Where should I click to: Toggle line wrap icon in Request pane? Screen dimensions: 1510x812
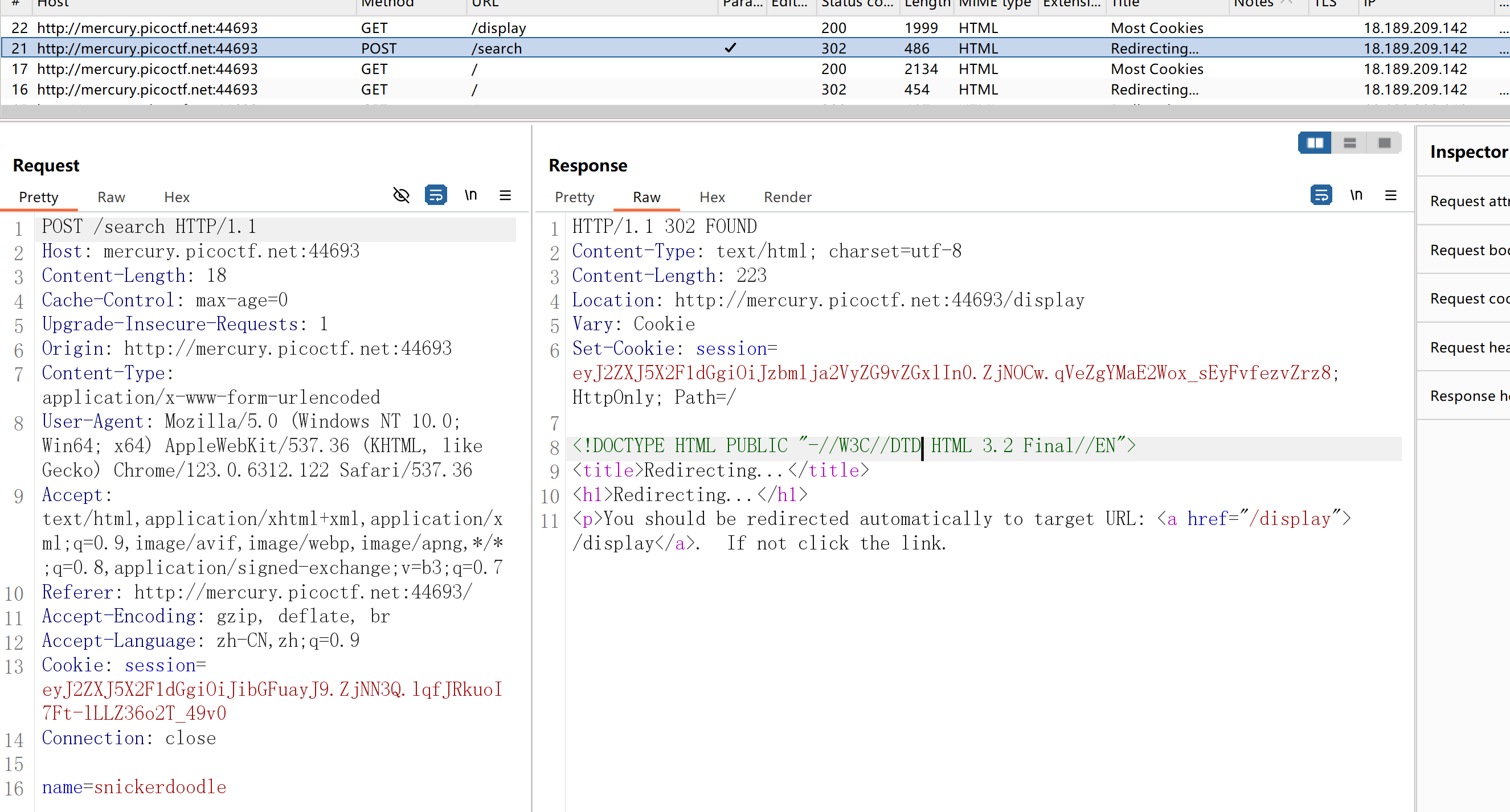pyautogui.click(x=436, y=195)
